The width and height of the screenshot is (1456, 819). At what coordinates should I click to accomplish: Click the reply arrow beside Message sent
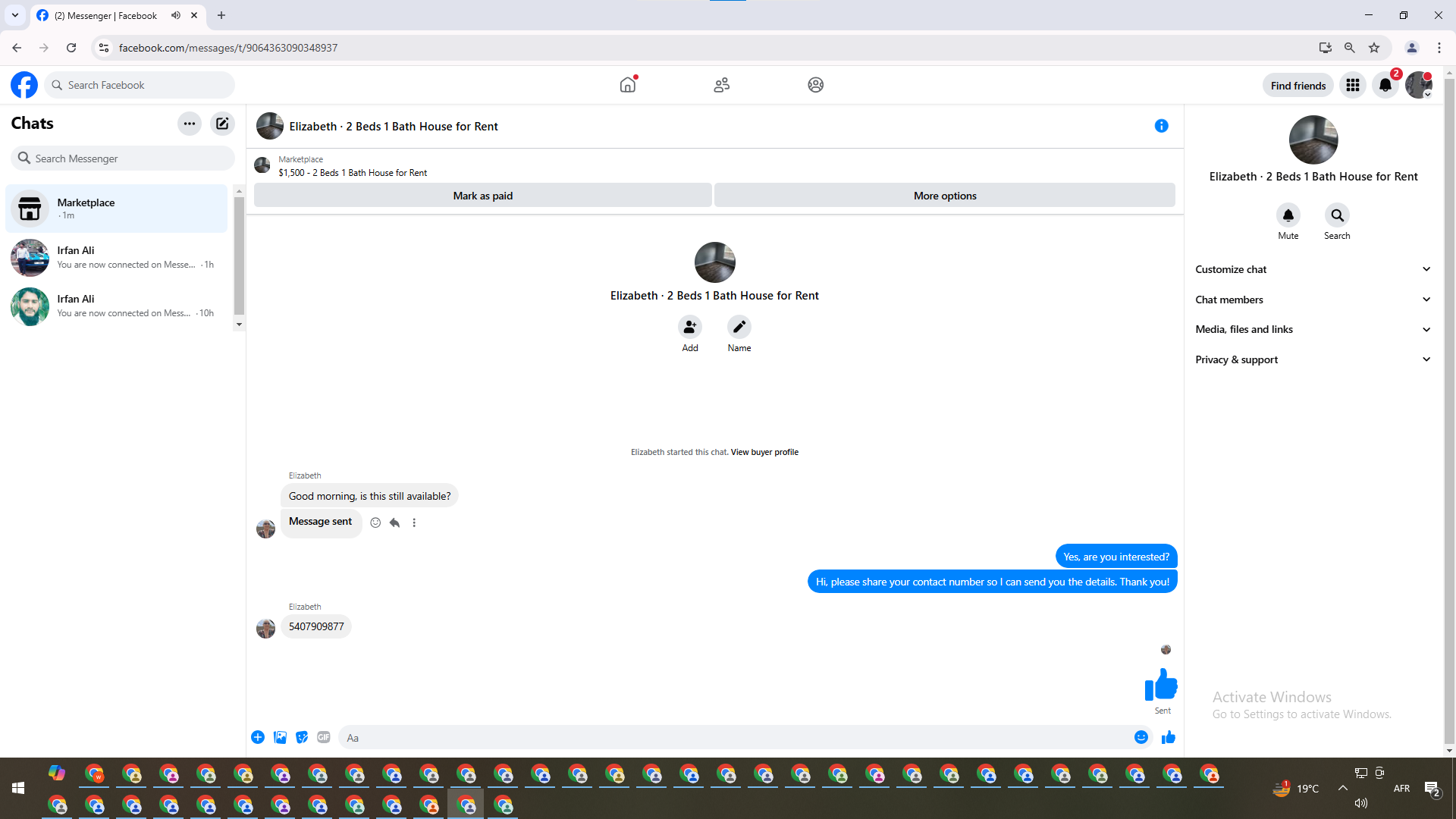pyautogui.click(x=394, y=522)
